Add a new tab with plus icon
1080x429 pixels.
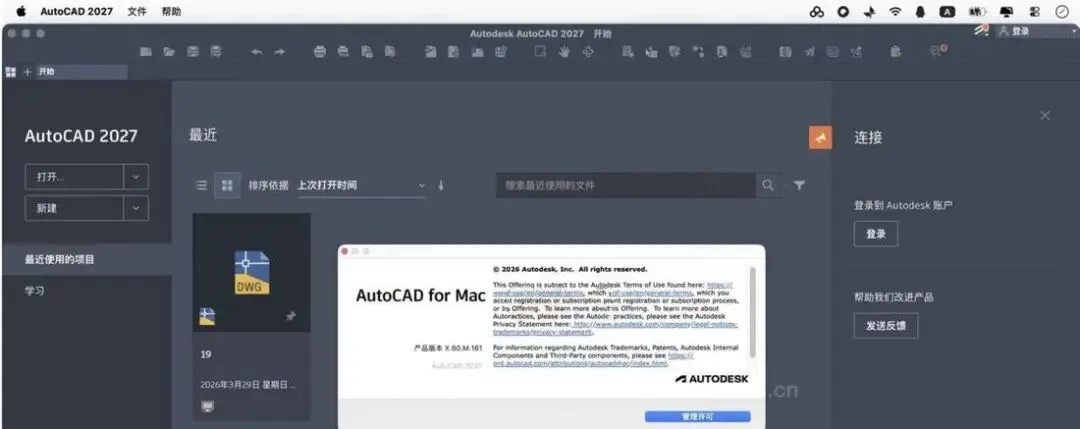click(28, 72)
